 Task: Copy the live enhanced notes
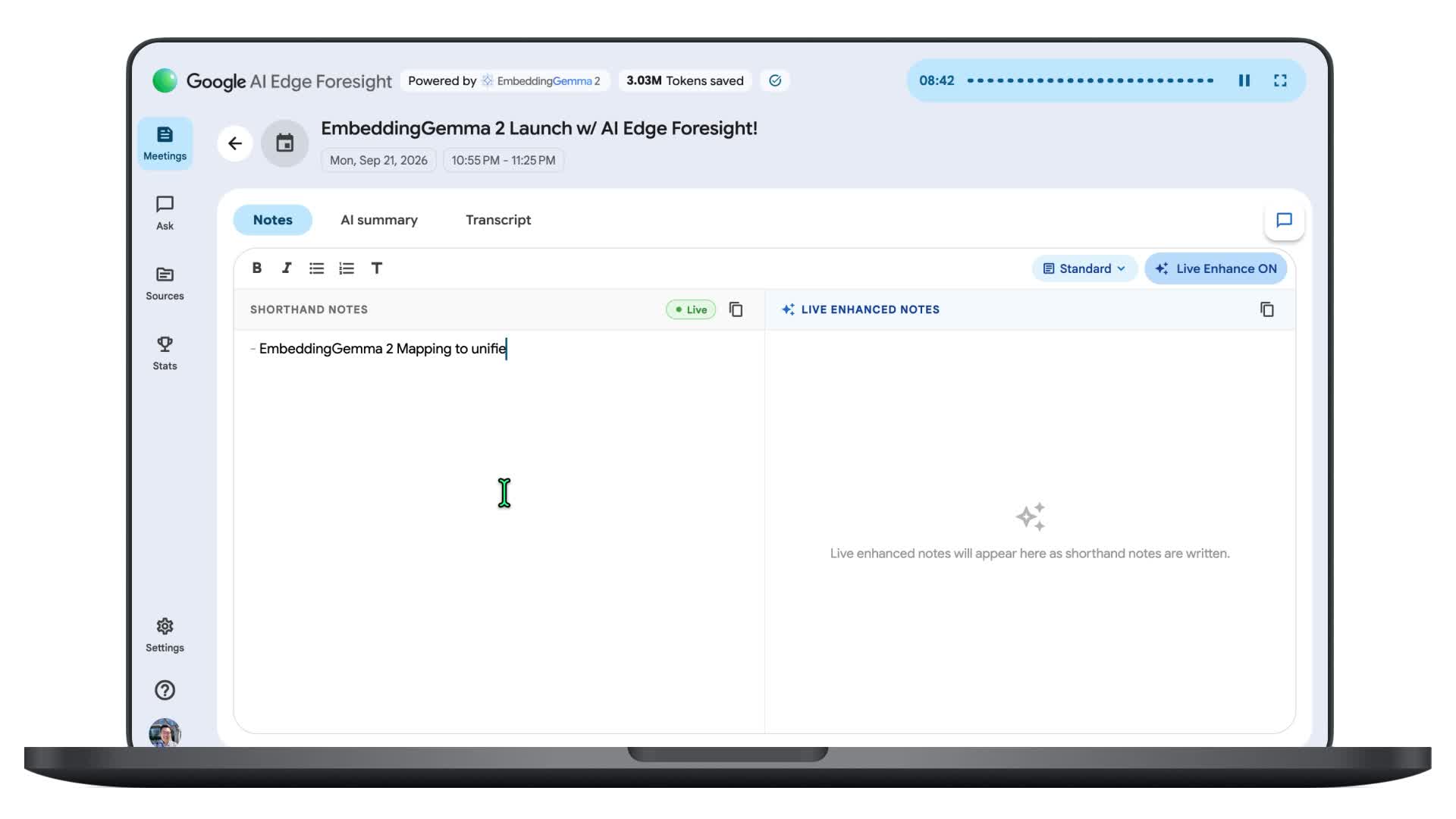pyautogui.click(x=1267, y=309)
